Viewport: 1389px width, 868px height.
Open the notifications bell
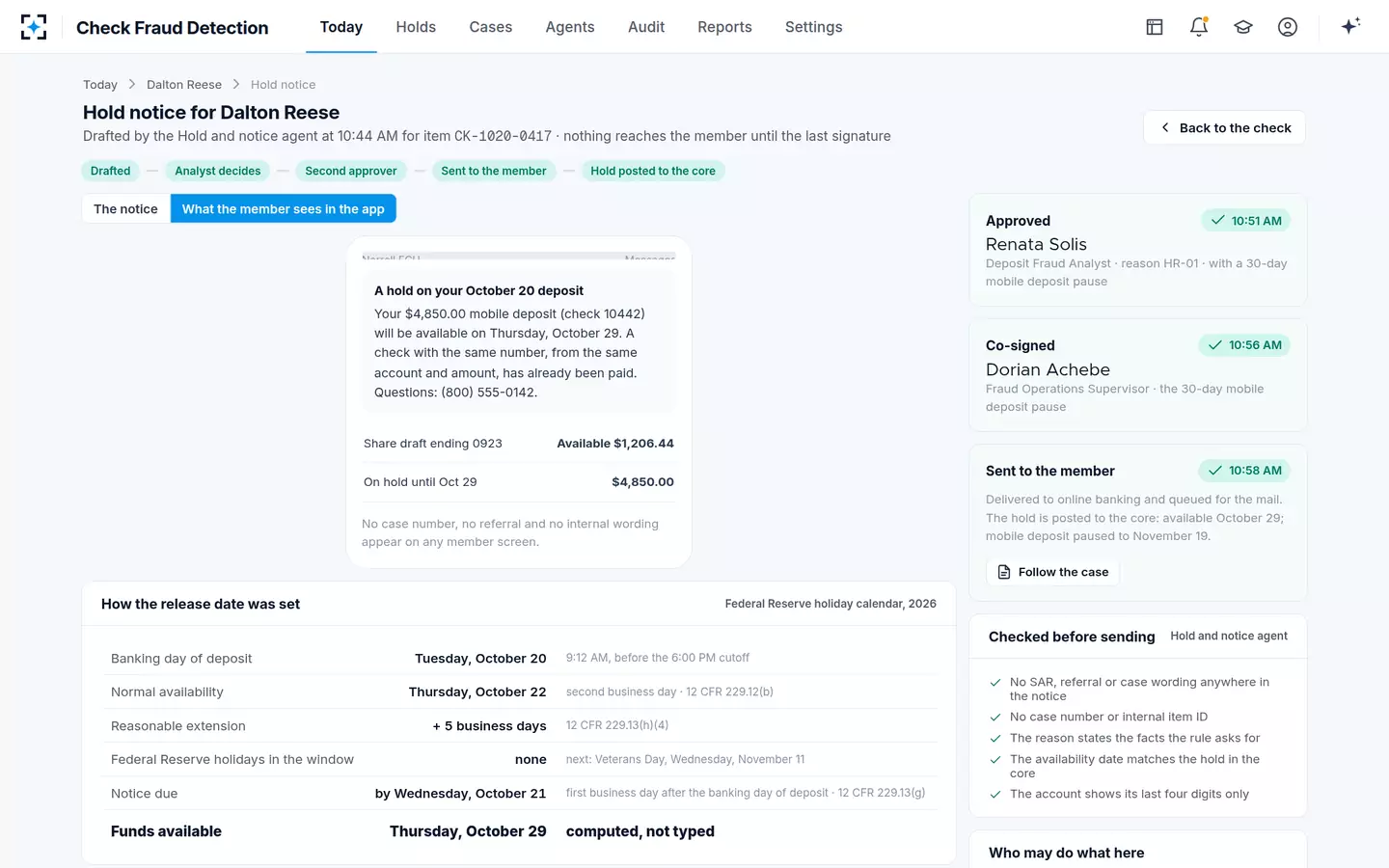pyautogui.click(x=1199, y=27)
